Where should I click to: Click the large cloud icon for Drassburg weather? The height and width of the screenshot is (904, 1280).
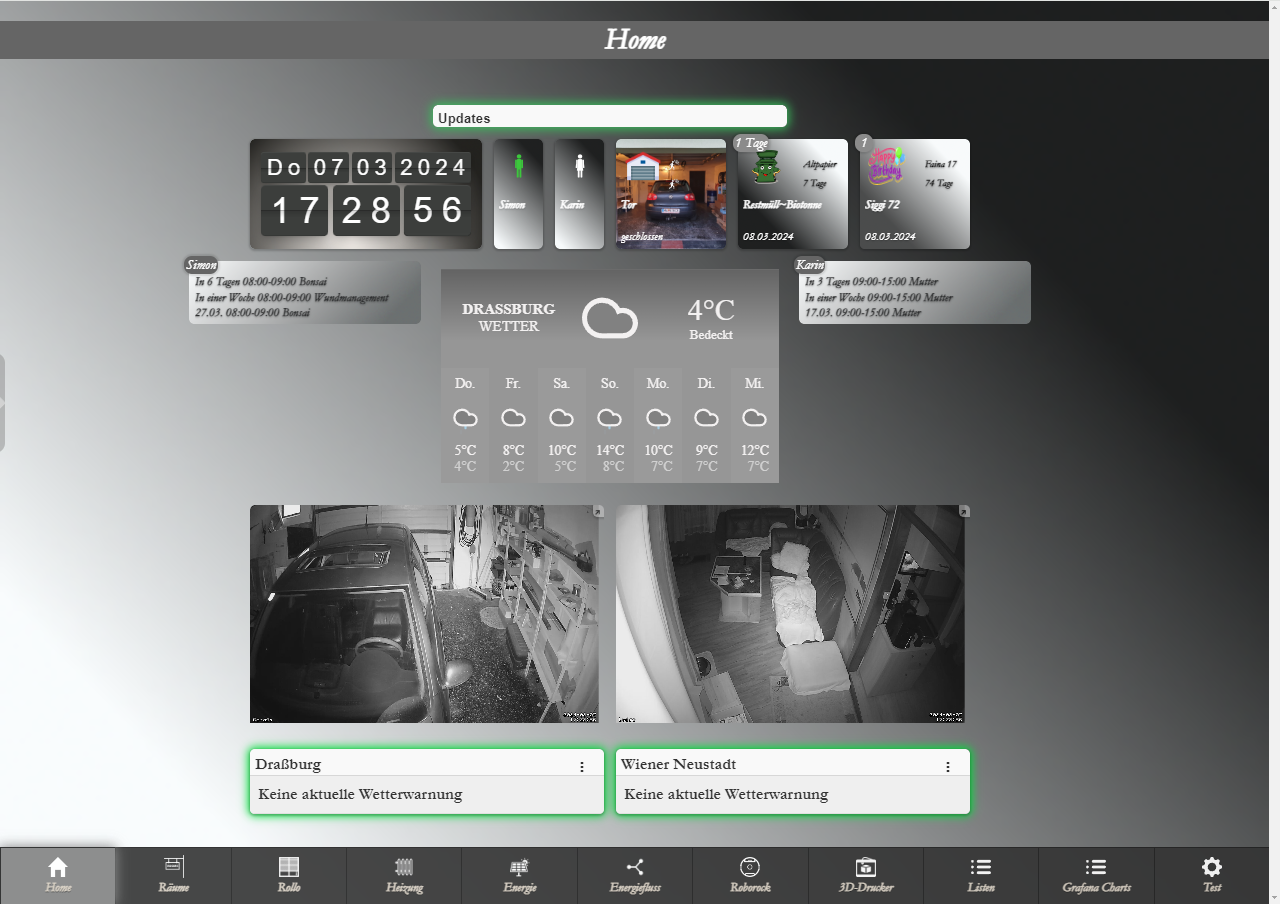610,318
